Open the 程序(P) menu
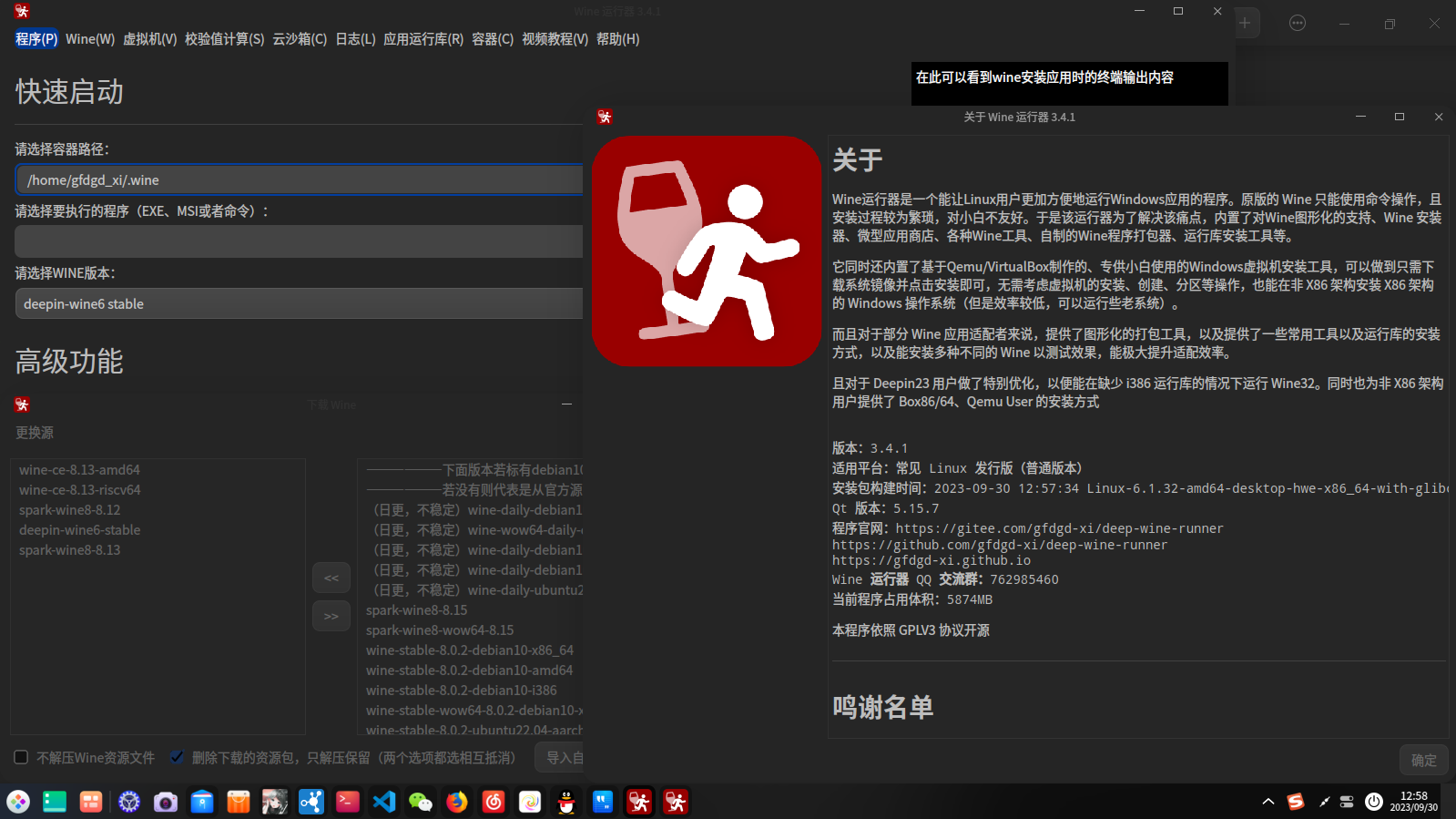 pos(36,39)
